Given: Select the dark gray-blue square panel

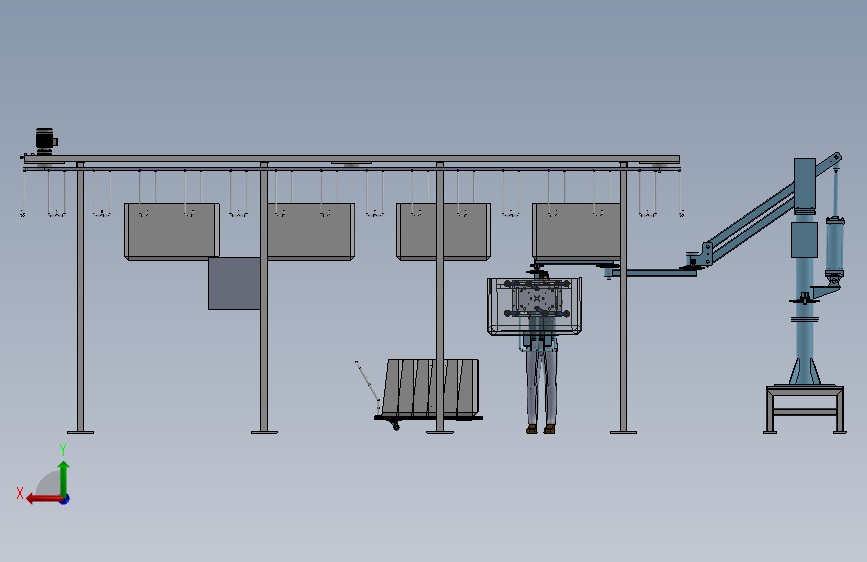Looking at the screenshot, I should point(234,283).
